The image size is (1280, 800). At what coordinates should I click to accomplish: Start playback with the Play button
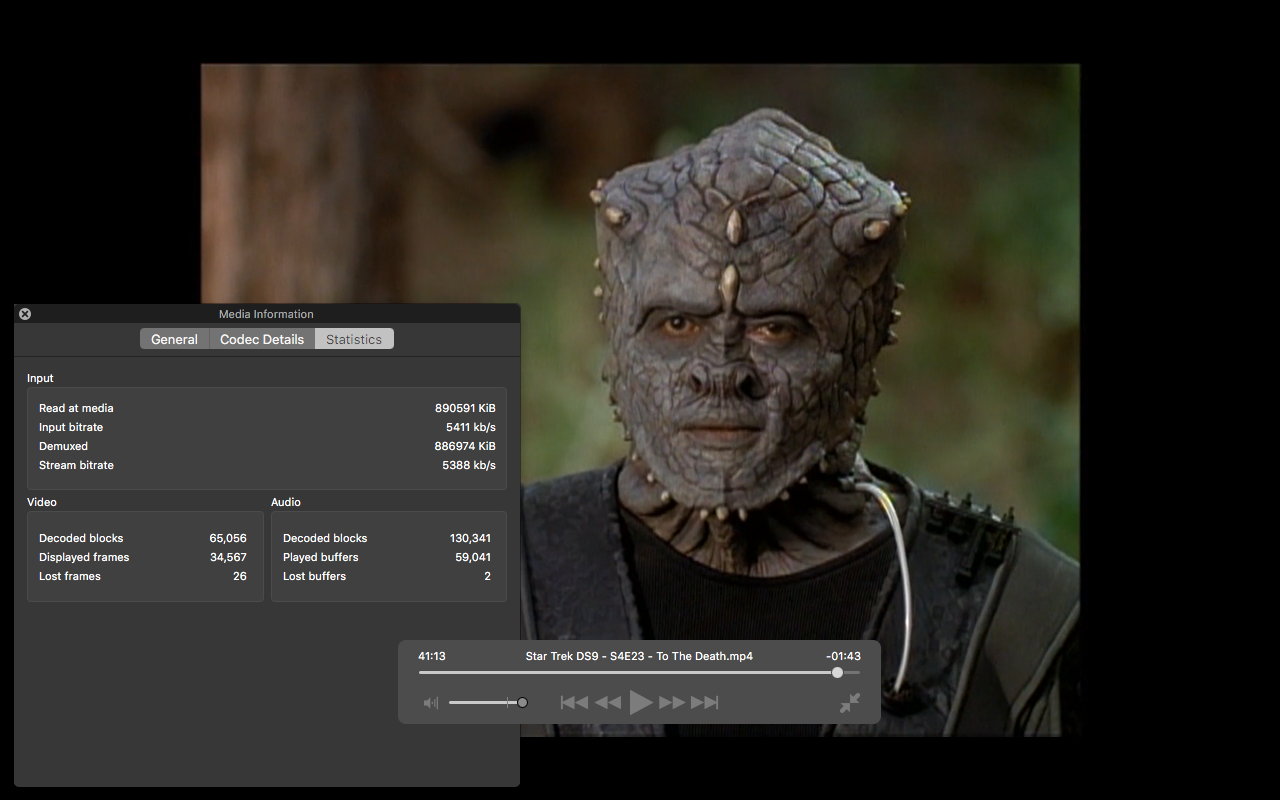point(641,703)
